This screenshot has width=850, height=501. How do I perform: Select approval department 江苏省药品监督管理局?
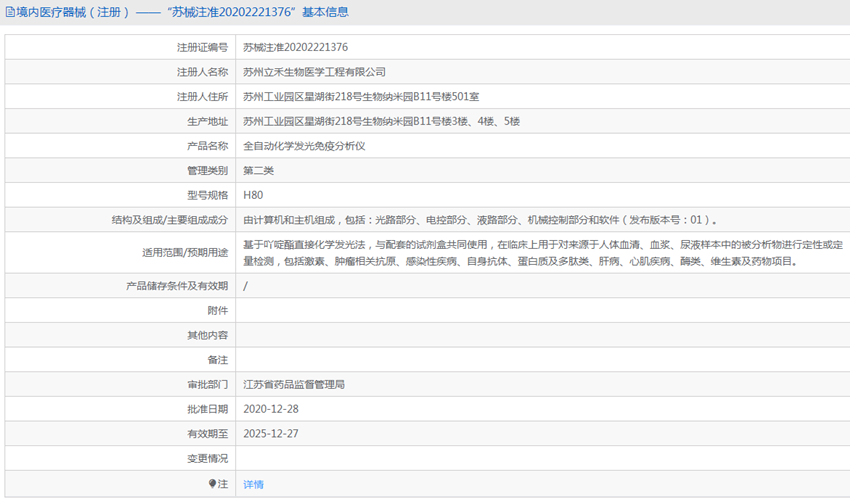tap(294, 384)
